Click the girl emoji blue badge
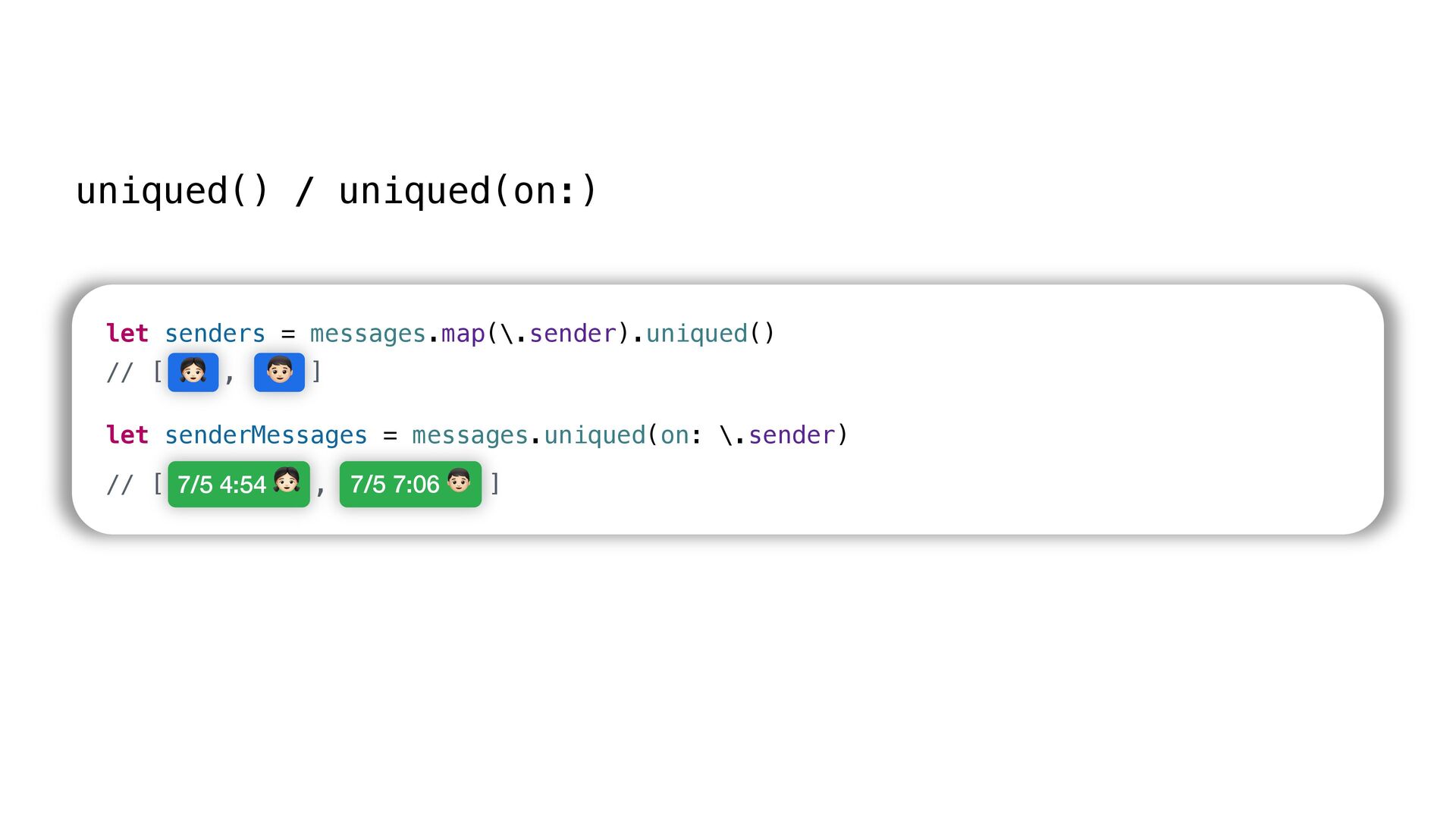This screenshot has width=1456, height=819. [193, 372]
